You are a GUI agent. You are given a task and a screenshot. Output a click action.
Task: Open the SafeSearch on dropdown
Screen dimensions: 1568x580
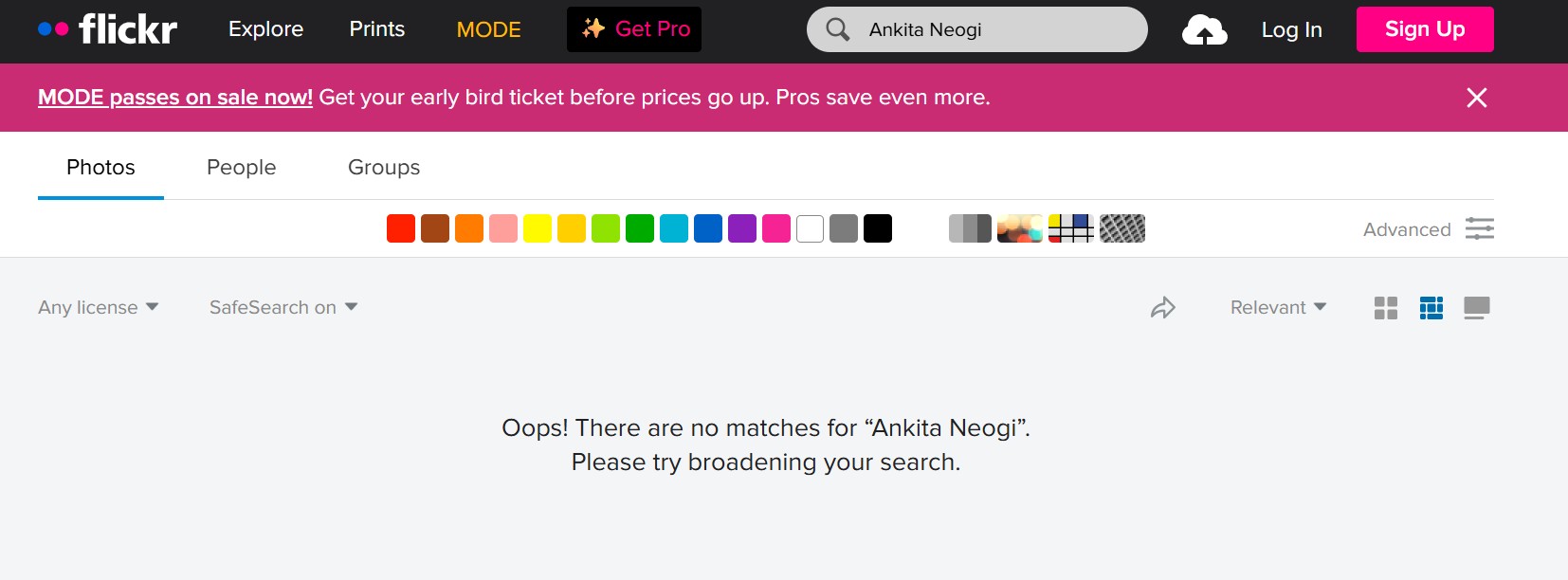click(x=283, y=308)
